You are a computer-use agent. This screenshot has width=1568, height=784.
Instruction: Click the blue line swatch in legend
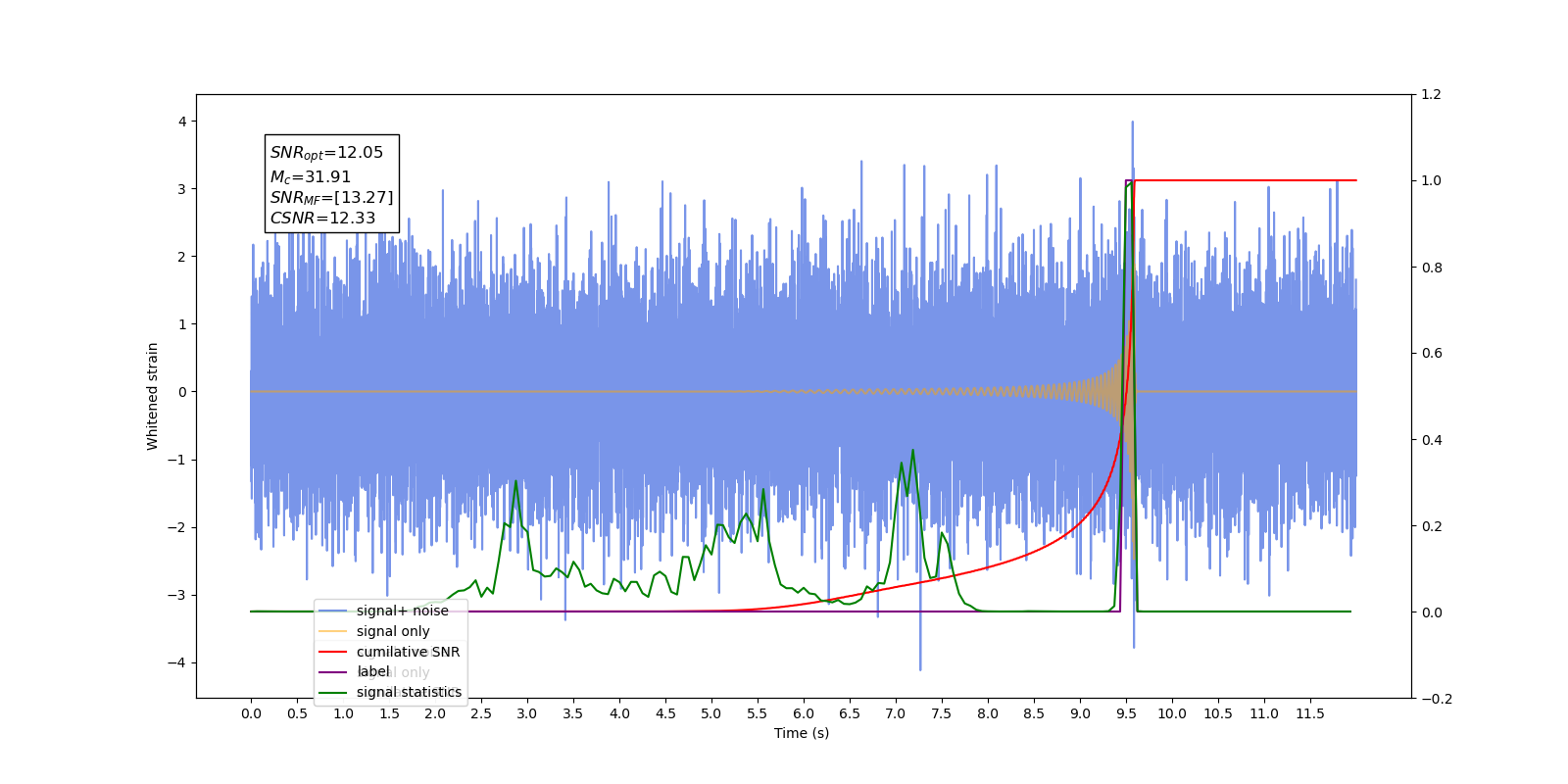point(333,611)
